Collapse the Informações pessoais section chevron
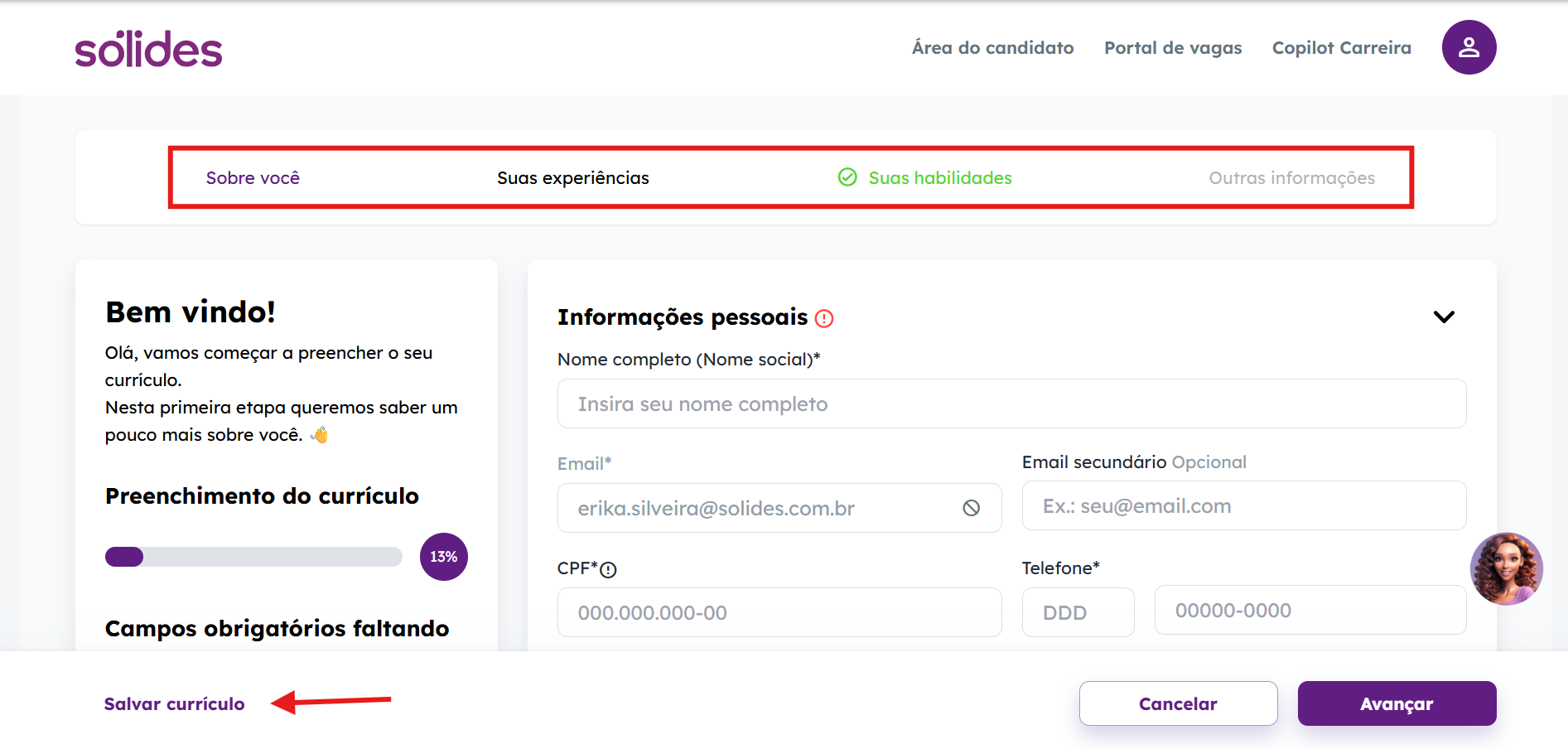Viewport: 1568px width, 749px height. tap(1444, 317)
